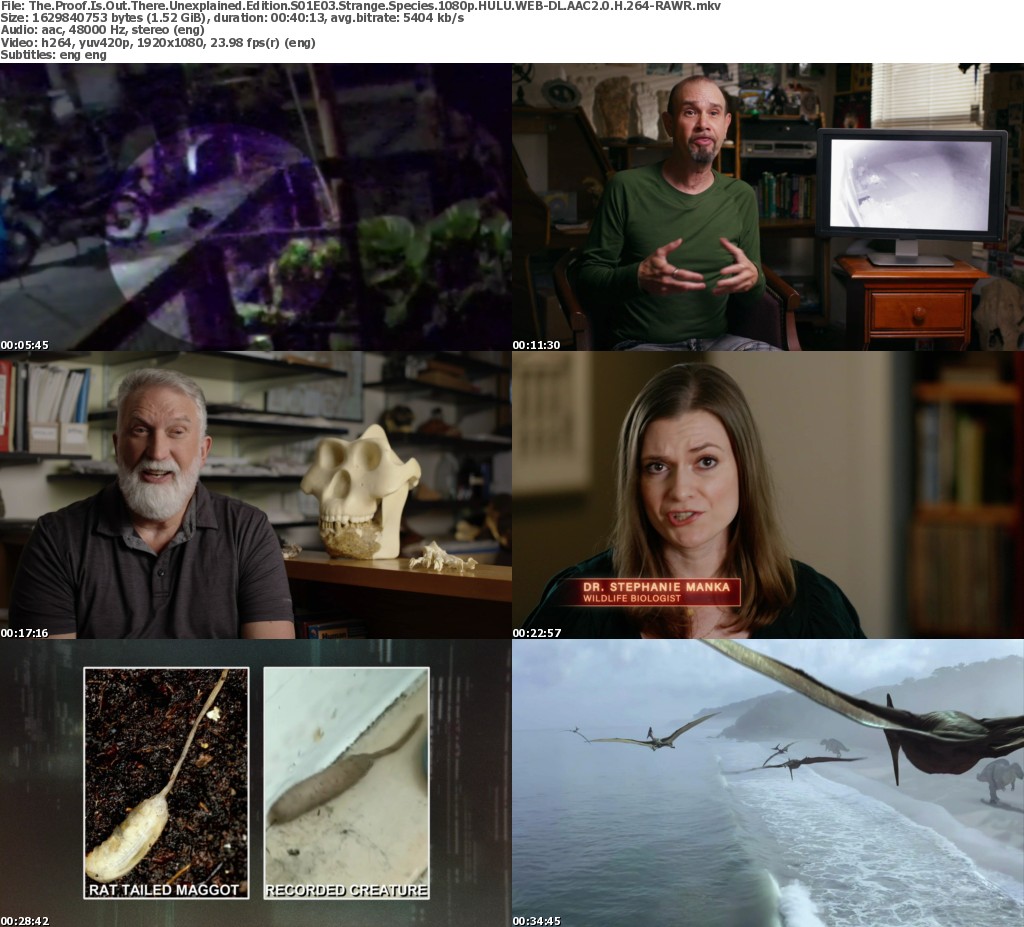Click the Dr. Stephanie Manka thumbnail
Screen dimensions: 1024x927
[768, 495]
